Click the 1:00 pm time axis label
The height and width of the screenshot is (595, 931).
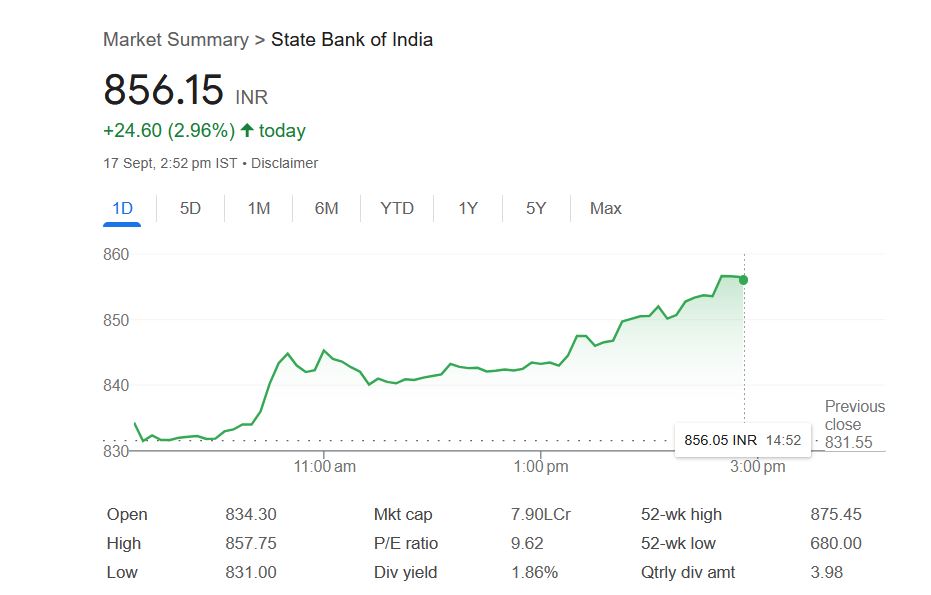click(x=542, y=466)
